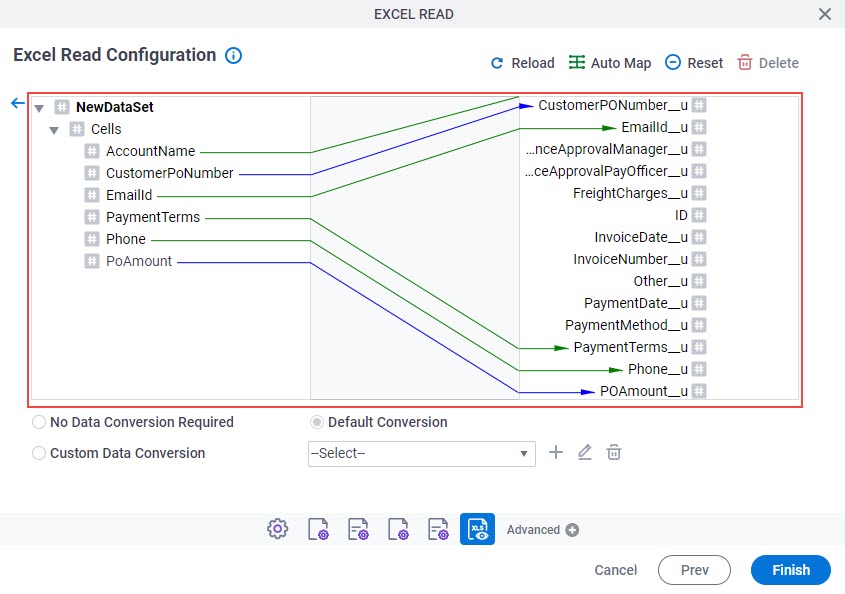Select the NewDataSet node icon
The height and width of the screenshot is (594, 845).
tap(61, 107)
